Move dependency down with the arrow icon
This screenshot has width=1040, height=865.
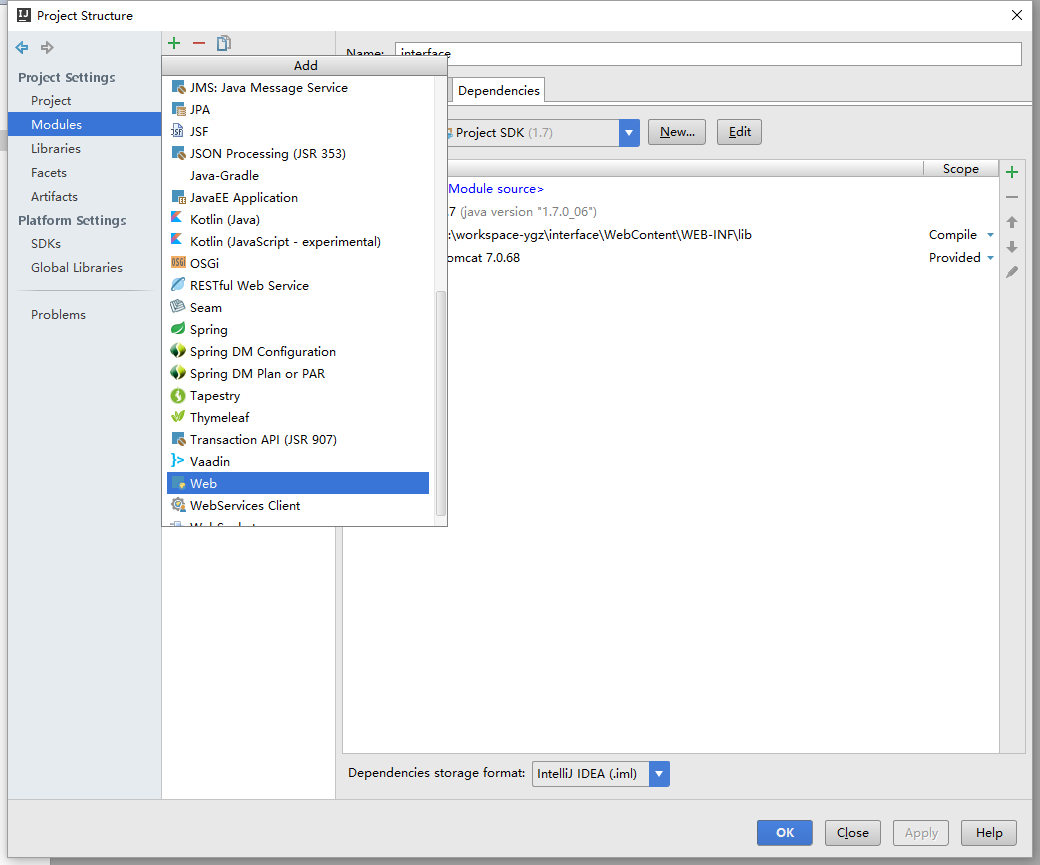coord(1011,247)
